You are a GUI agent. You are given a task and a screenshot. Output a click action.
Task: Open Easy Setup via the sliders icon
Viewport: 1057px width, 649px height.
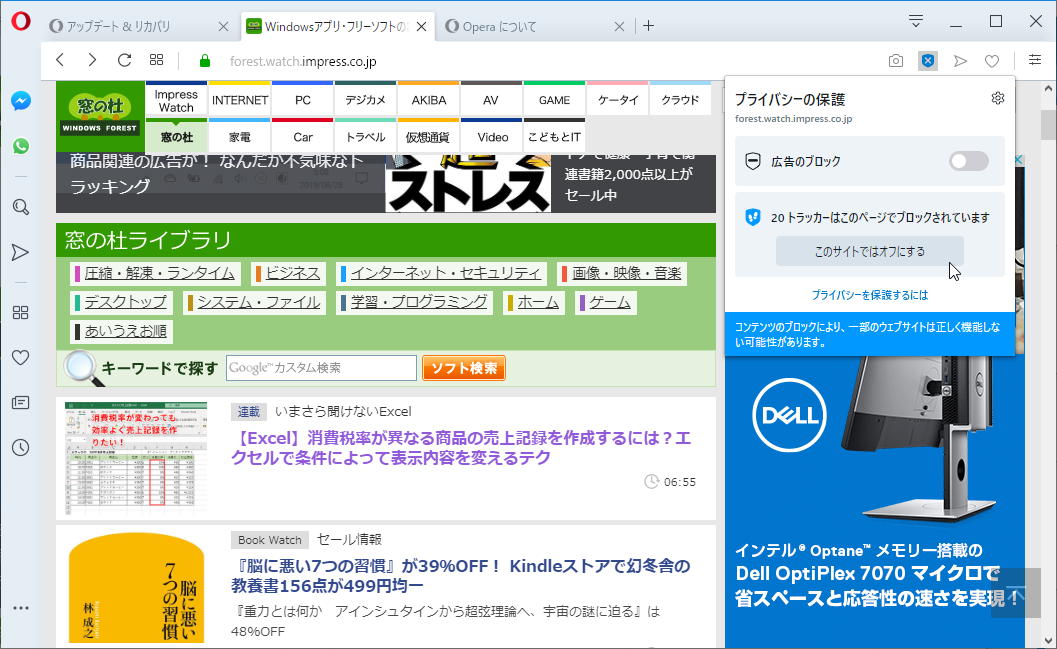coord(1035,60)
